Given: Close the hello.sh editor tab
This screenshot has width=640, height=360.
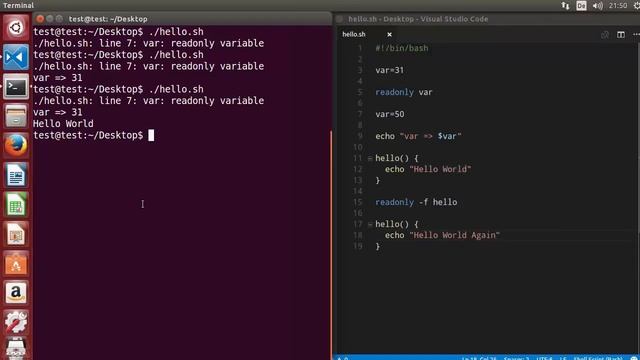Looking at the screenshot, I should 389,35.
